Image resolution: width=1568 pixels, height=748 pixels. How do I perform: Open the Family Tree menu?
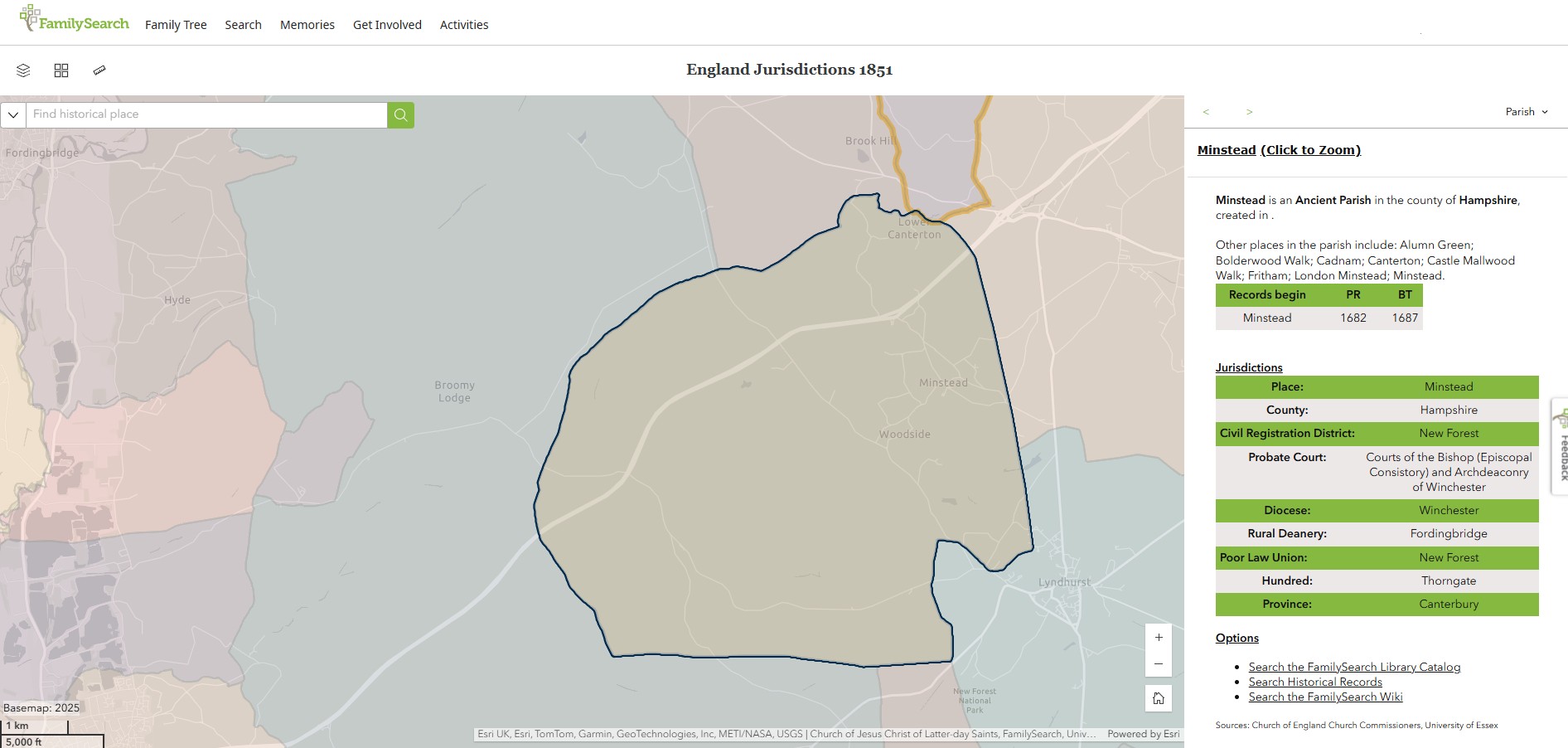(176, 25)
